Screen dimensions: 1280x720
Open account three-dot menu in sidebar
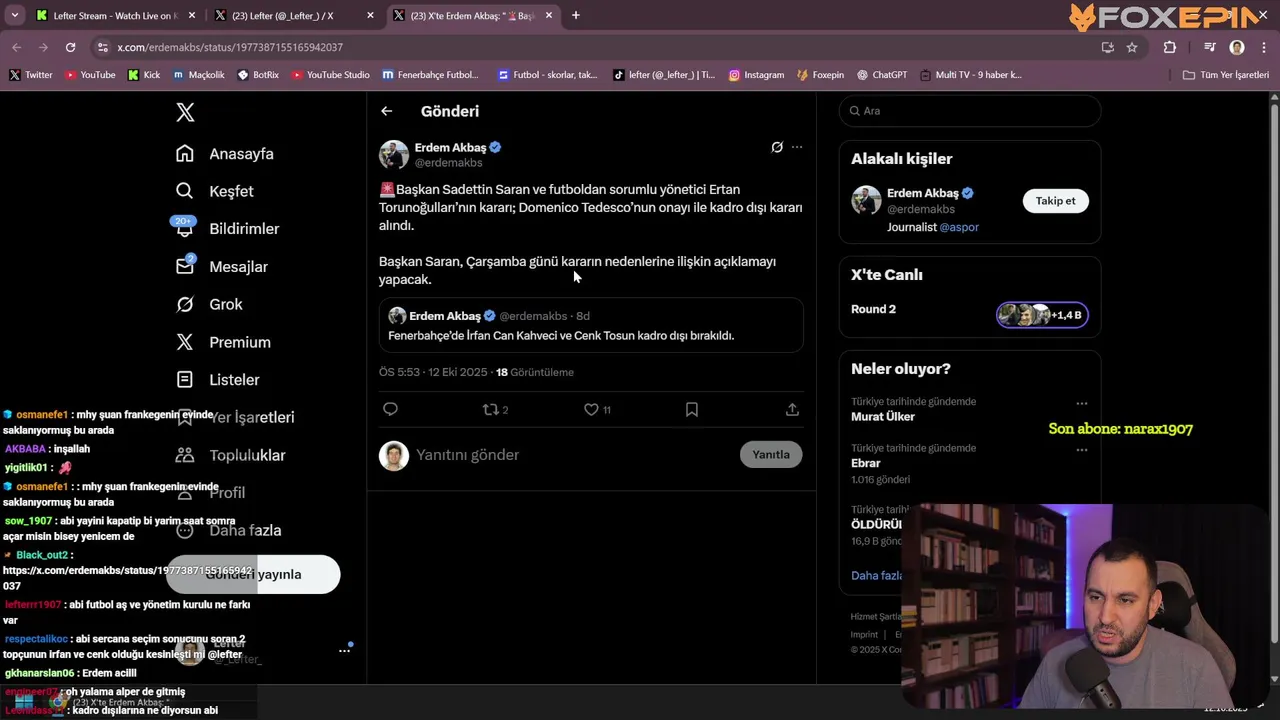click(344, 650)
